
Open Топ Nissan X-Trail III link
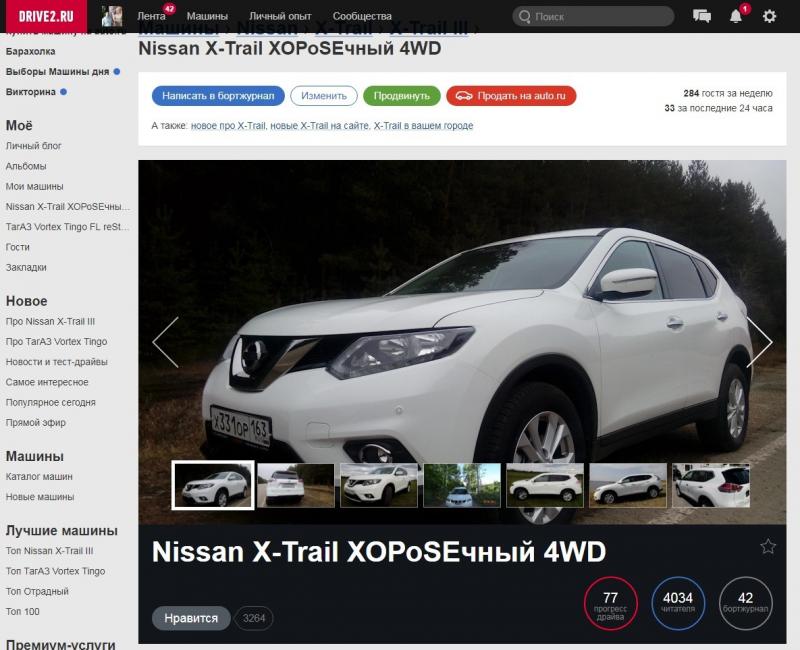tap(49, 551)
